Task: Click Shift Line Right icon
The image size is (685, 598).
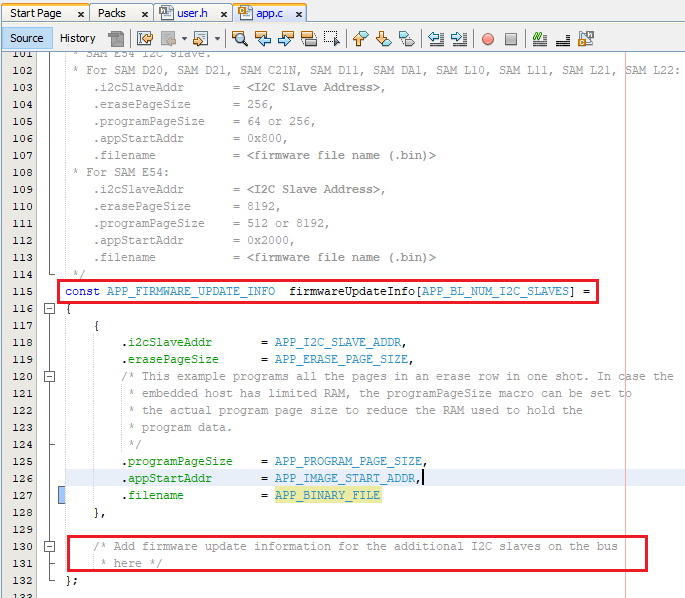Action: click(x=459, y=38)
